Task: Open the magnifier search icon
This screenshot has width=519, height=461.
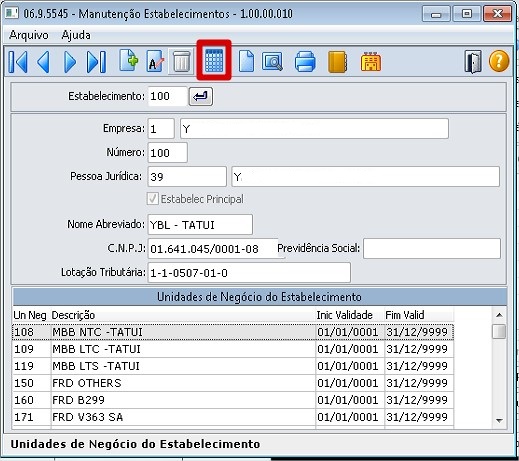Action: coord(272,61)
